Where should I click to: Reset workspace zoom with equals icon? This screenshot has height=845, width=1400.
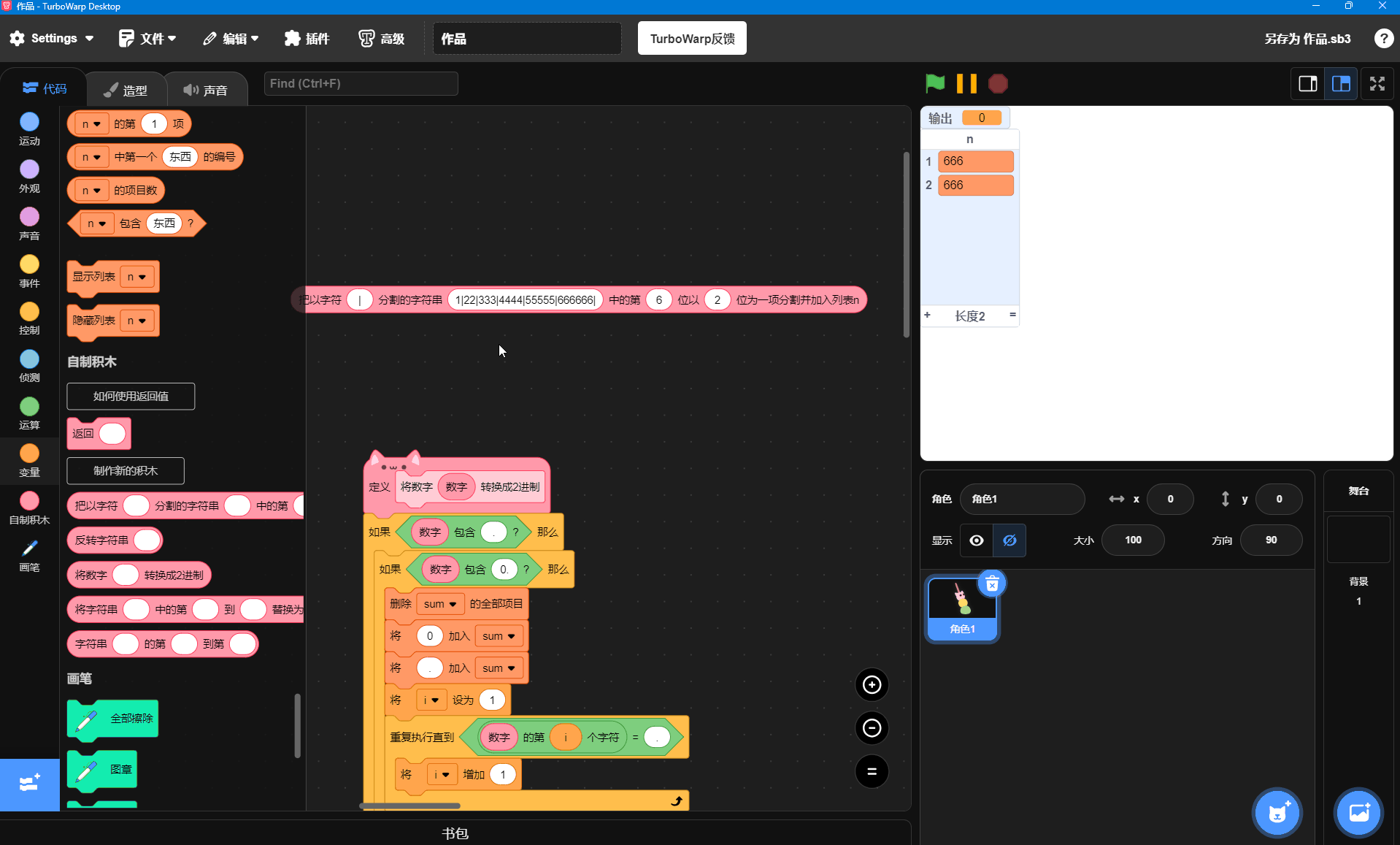coord(872,771)
